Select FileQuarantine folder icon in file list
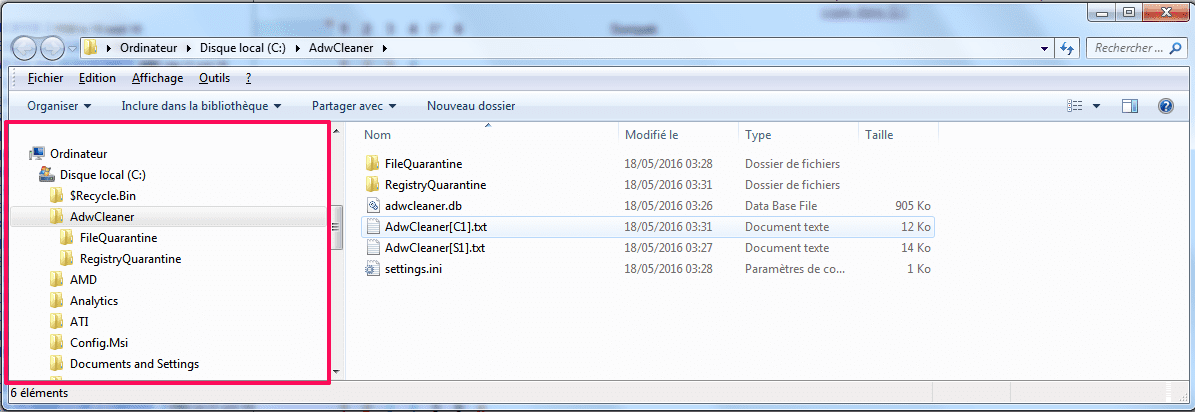 [373, 163]
